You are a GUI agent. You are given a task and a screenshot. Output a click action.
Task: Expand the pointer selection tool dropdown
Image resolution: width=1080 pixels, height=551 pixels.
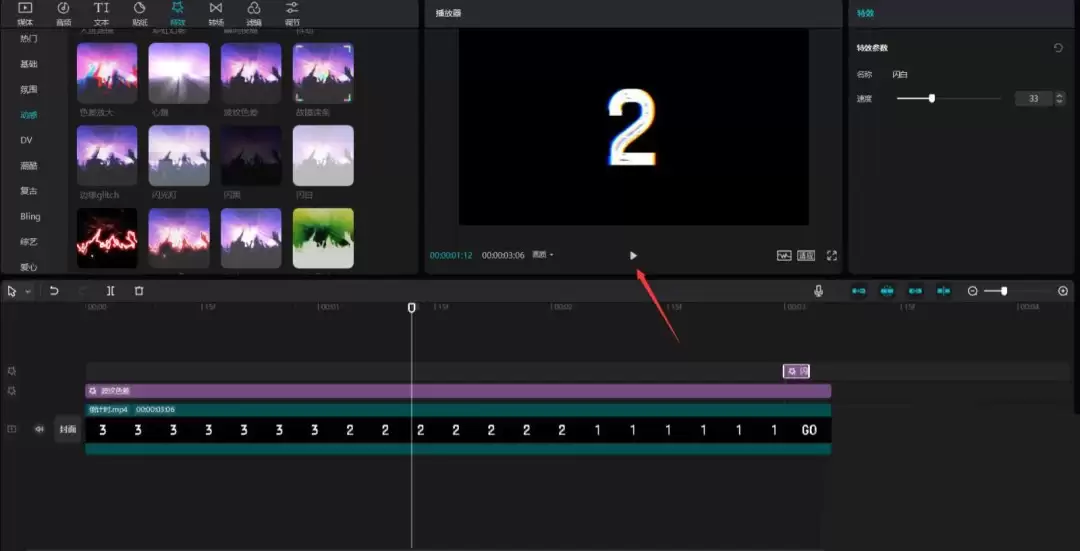27,291
